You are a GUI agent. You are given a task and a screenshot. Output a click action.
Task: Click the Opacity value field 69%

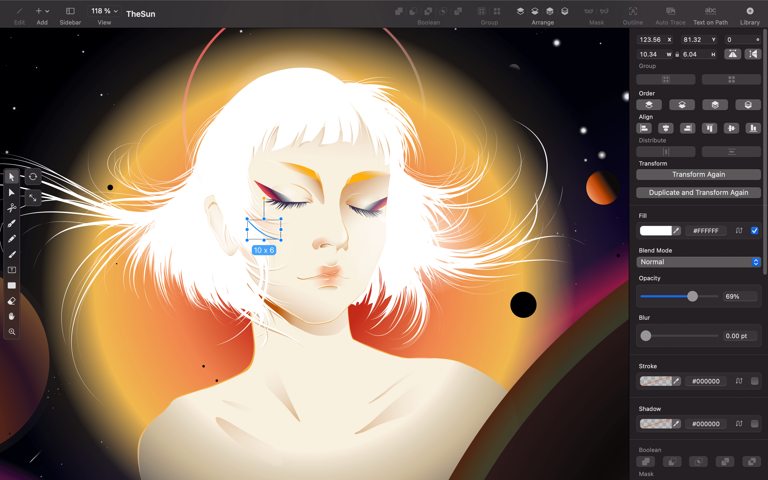pos(740,296)
